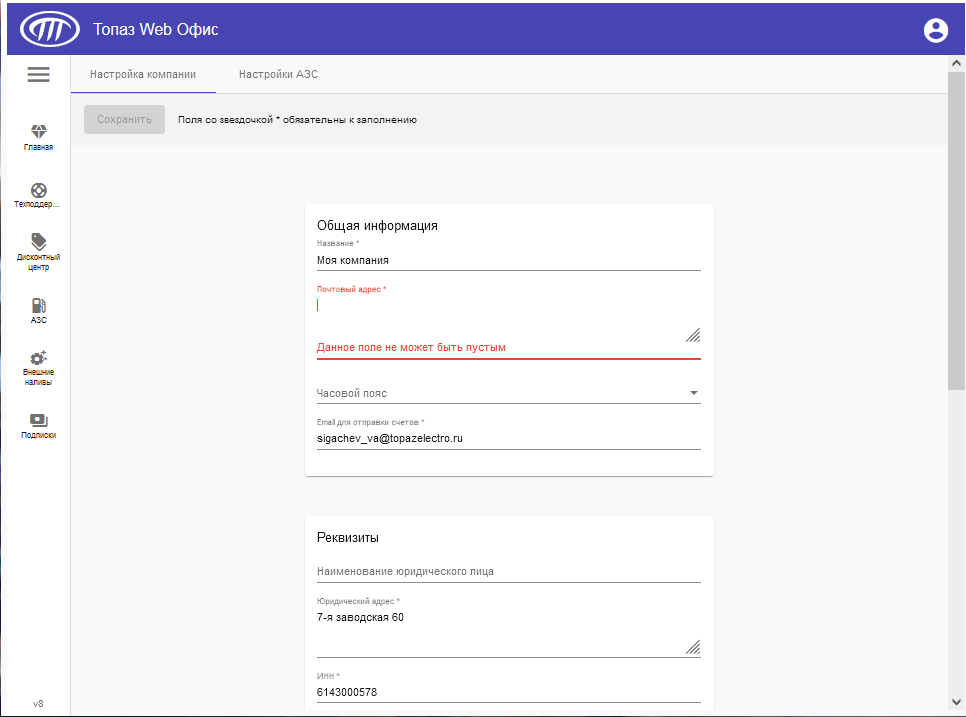Viewport: 966px width, 717px height.
Task: Click the Почтовый адрес resize handle
Action: click(x=693, y=335)
